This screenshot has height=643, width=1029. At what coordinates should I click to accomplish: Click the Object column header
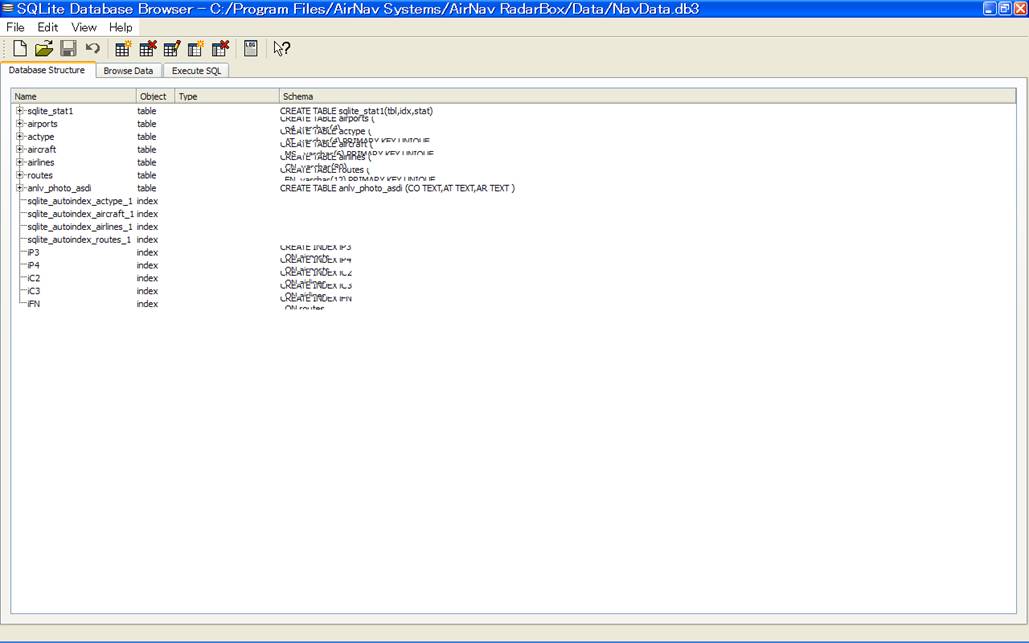(x=156, y=96)
